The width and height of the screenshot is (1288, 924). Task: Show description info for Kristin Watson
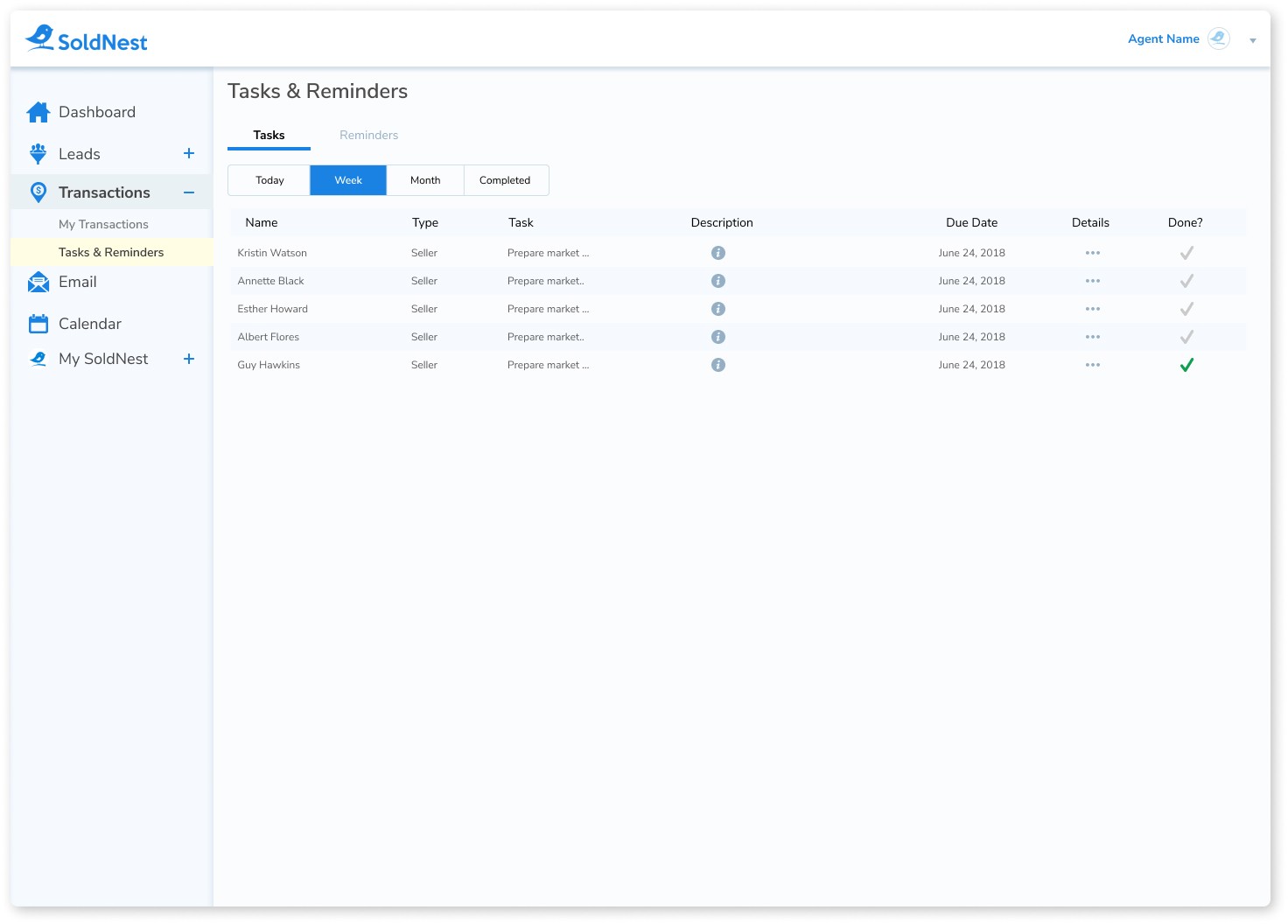pos(718,253)
